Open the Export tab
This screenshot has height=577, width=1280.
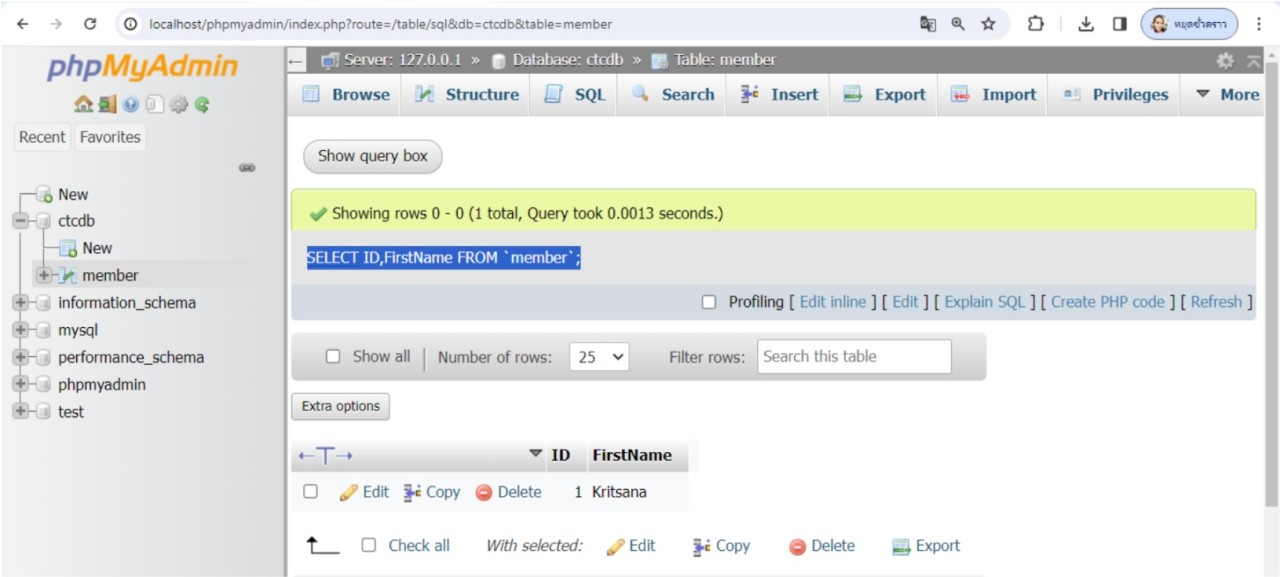click(x=885, y=95)
